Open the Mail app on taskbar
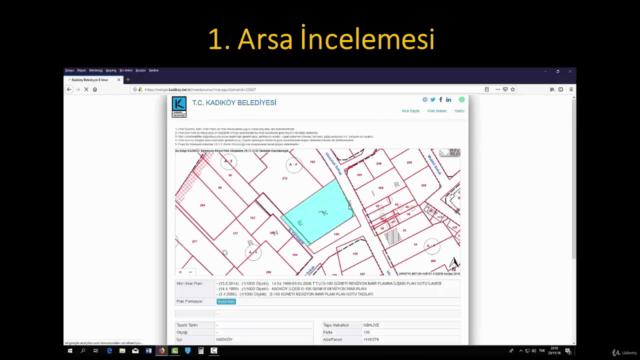This screenshot has height=360, width=640. (135, 351)
